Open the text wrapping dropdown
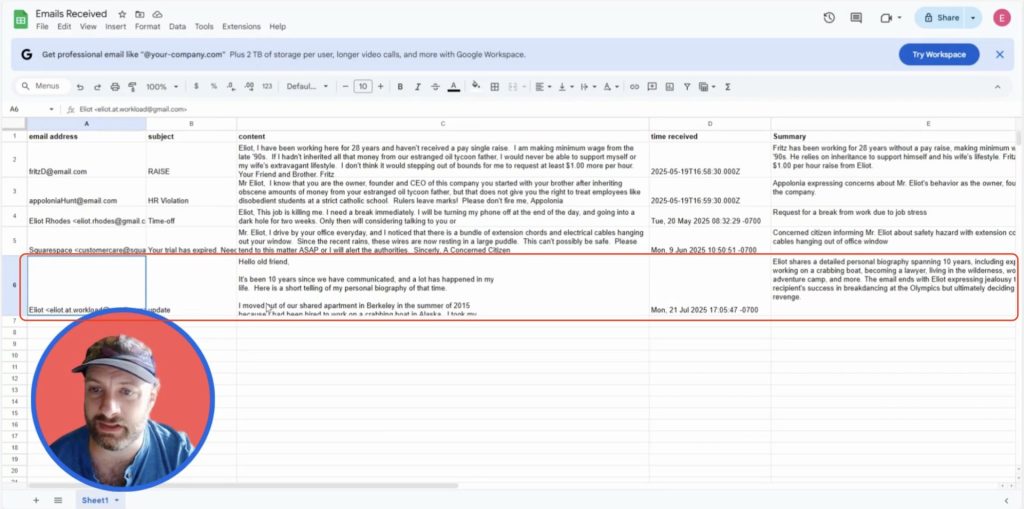This screenshot has height=509, width=1024. 588,87
